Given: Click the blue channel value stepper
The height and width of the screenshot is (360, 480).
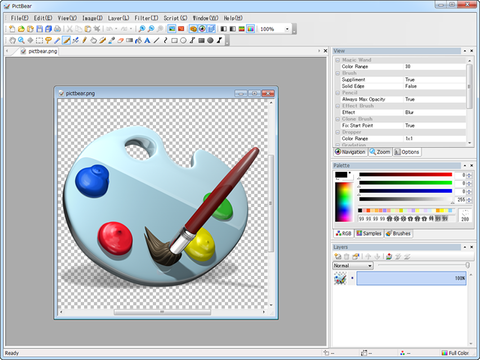Looking at the screenshot, I should pyautogui.click(x=469, y=191).
